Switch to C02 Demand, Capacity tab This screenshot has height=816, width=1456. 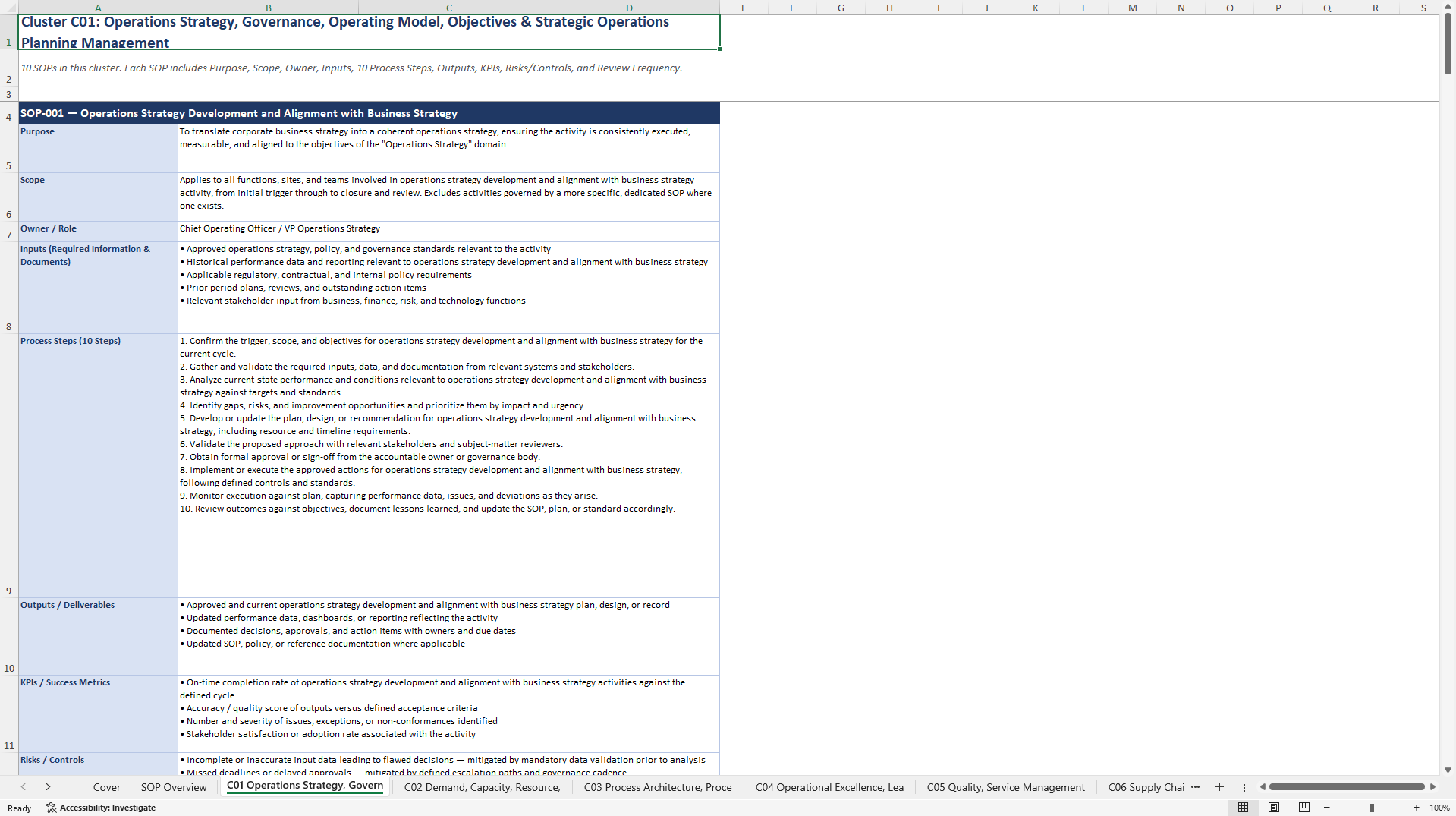coord(483,787)
